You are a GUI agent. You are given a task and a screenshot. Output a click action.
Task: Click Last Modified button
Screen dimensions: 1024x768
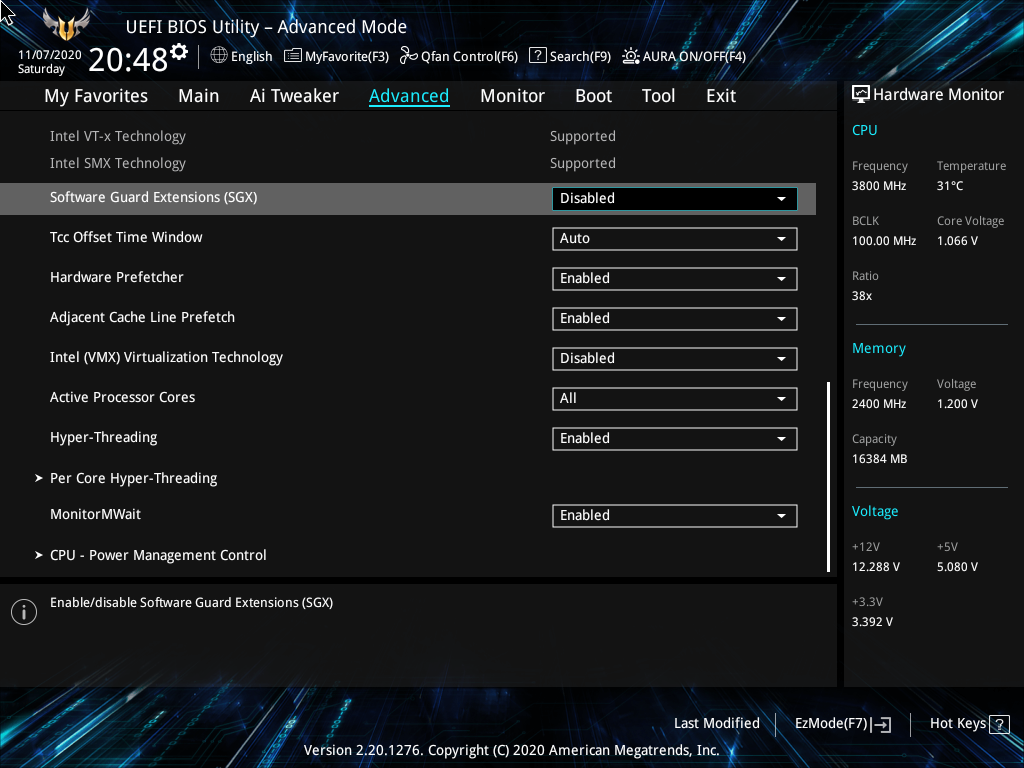click(716, 723)
